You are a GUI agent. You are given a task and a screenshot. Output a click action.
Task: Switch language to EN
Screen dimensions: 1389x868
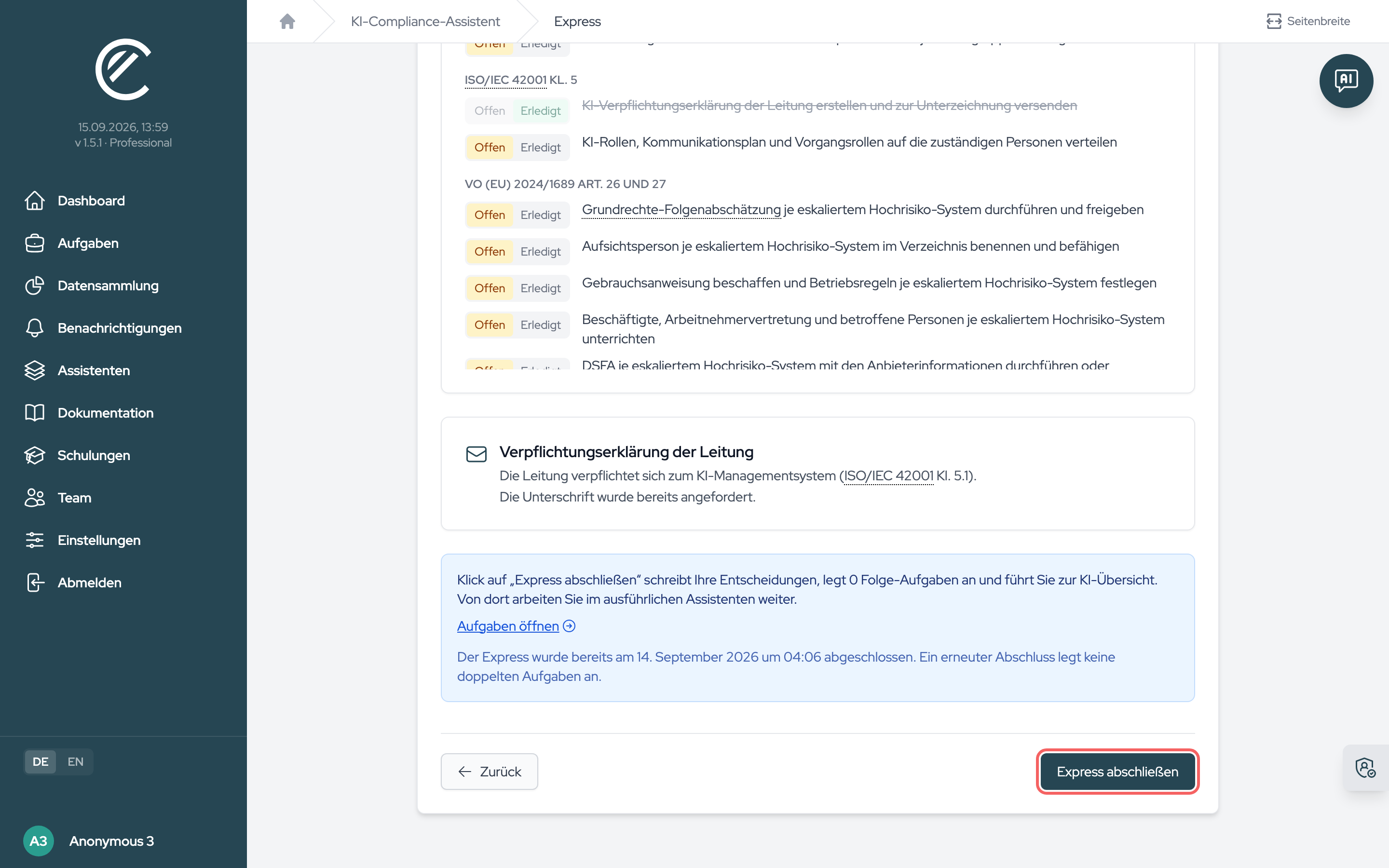75,762
